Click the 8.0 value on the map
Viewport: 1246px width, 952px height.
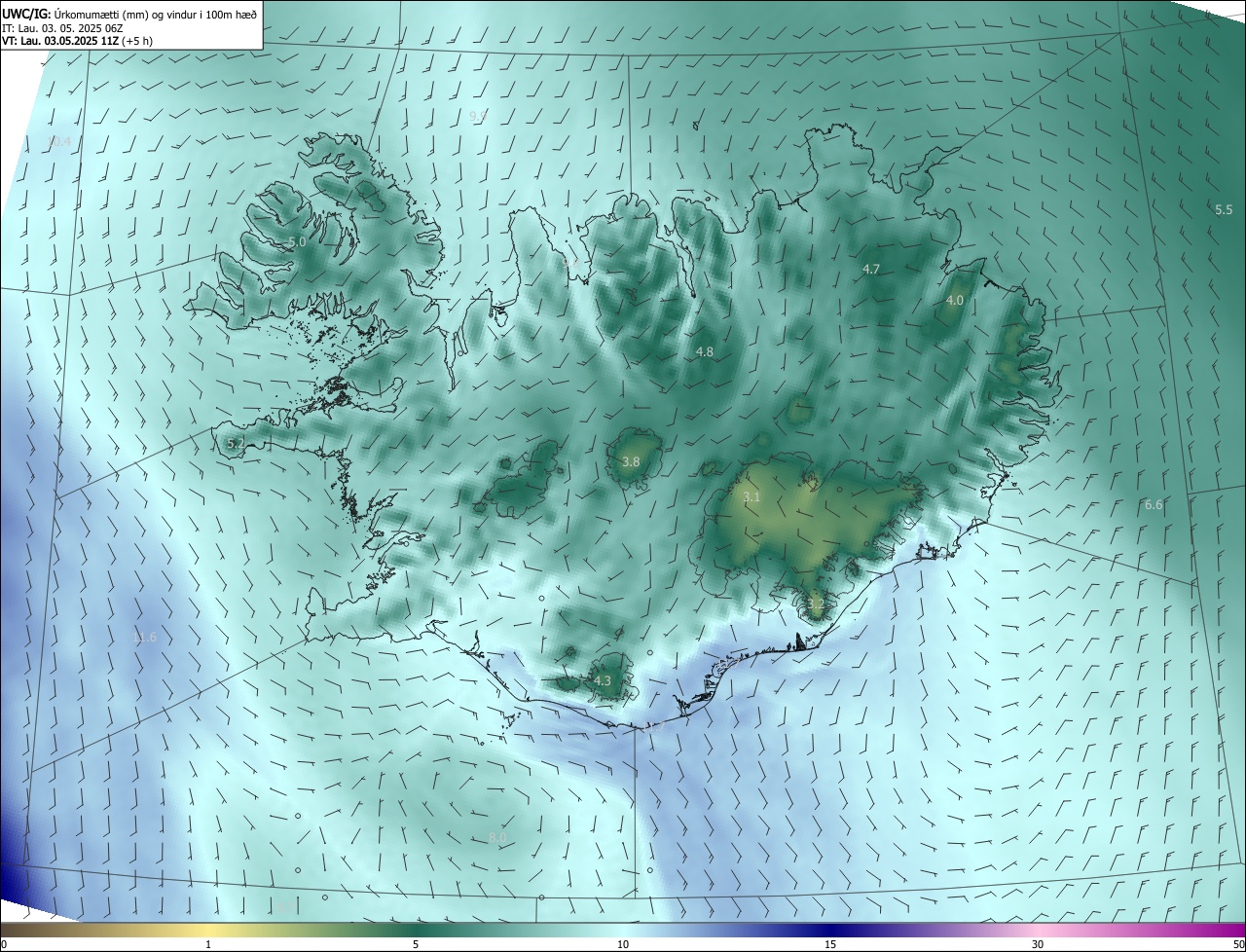(x=497, y=838)
